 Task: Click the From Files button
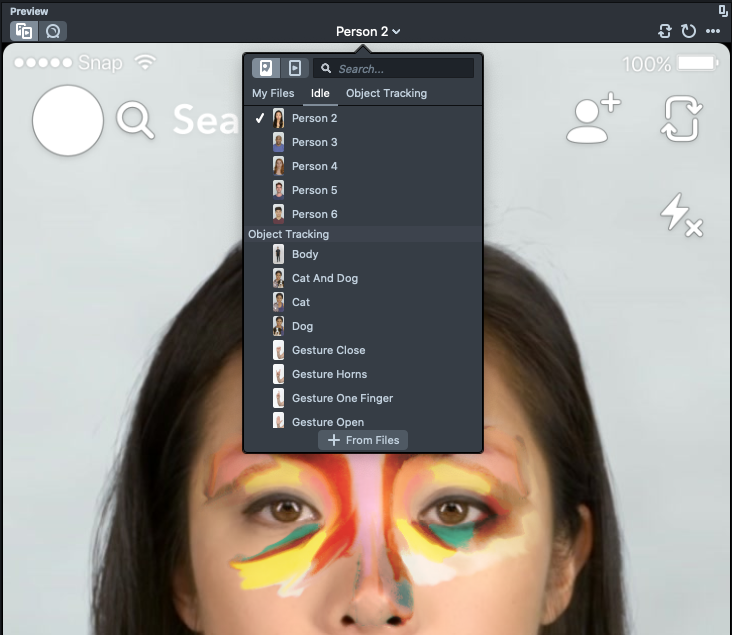click(x=363, y=440)
